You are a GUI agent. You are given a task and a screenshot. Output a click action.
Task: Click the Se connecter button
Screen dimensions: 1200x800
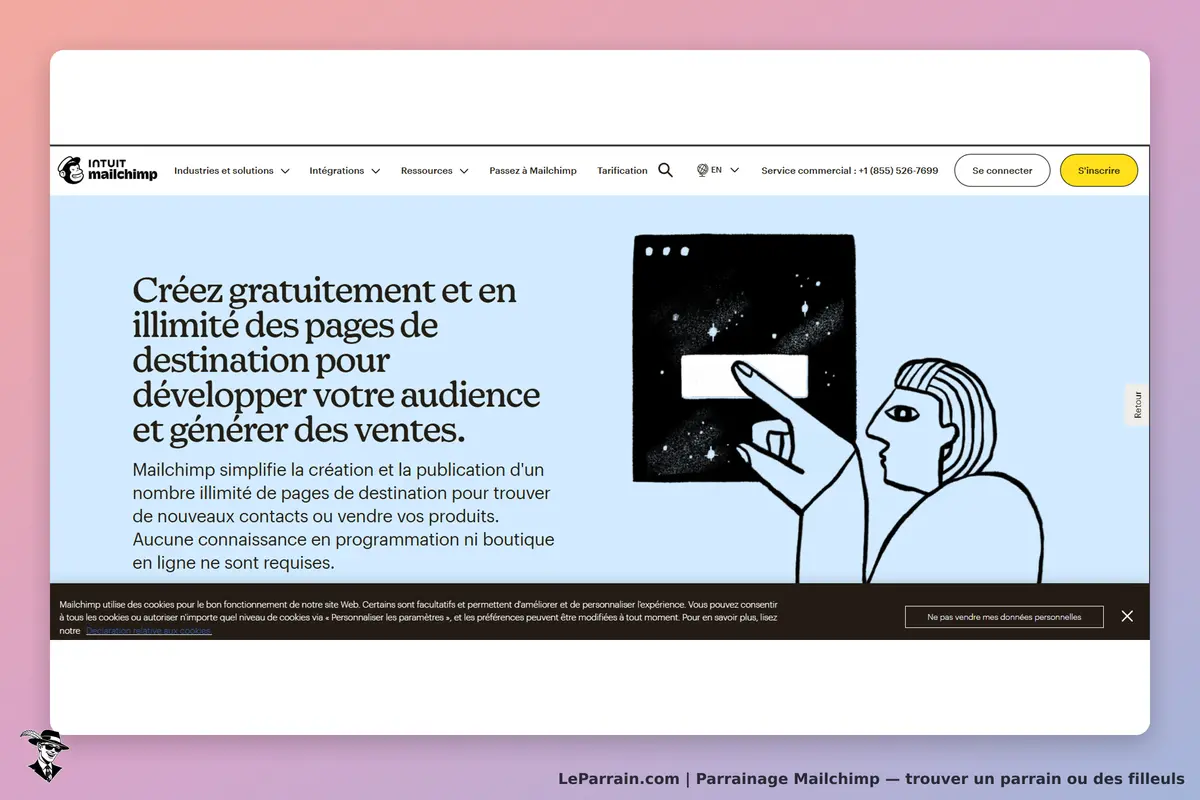click(1002, 170)
